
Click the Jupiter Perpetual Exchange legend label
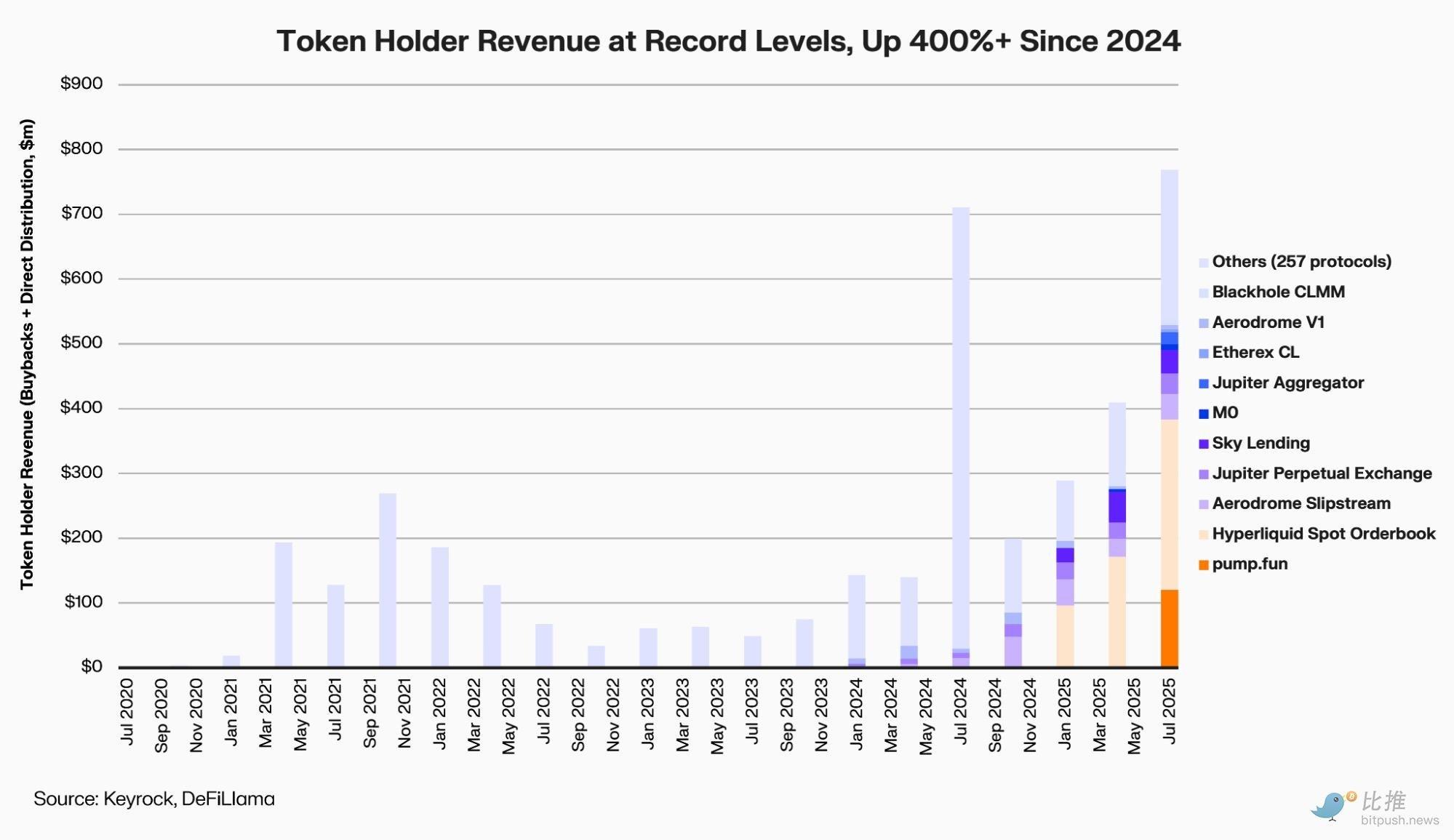tap(1322, 474)
